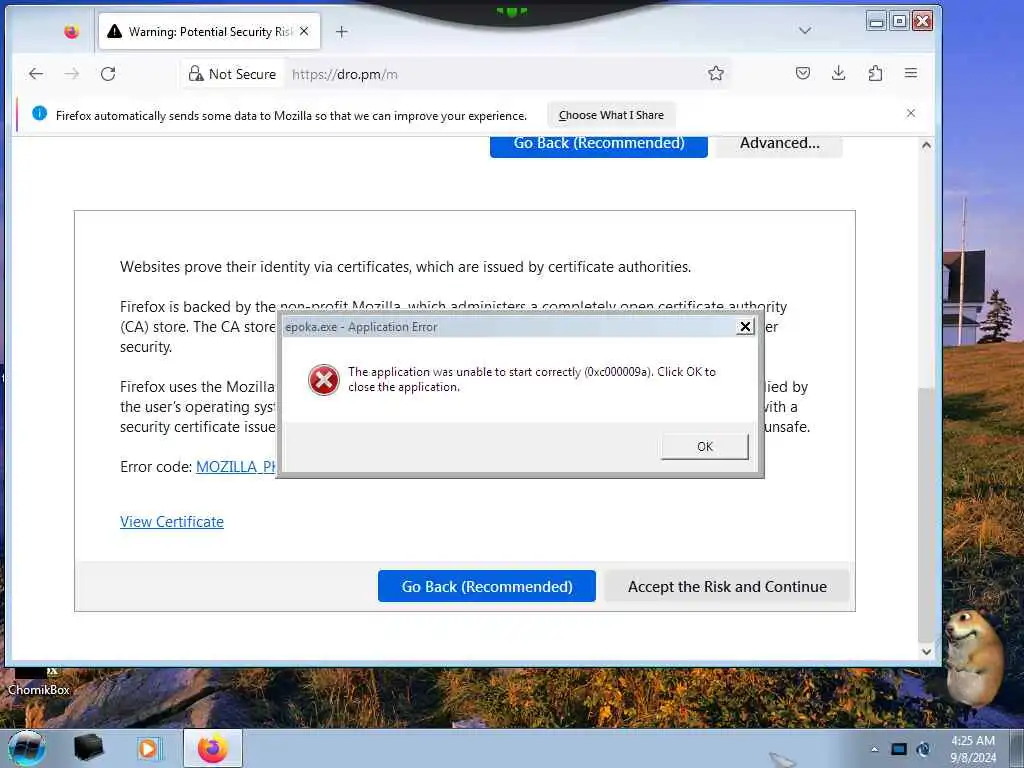
Task: Go back one page in Firefox
Action: click(x=36, y=74)
